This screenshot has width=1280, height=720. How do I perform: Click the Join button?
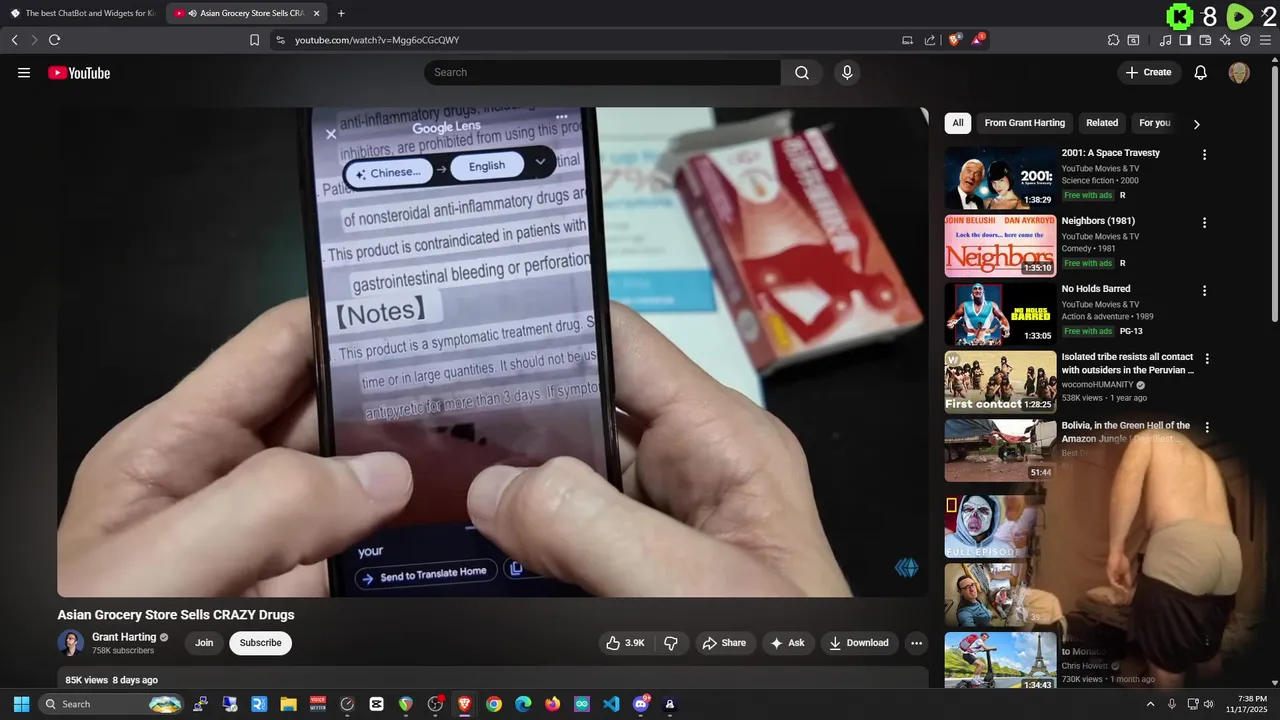click(x=204, y=643)
